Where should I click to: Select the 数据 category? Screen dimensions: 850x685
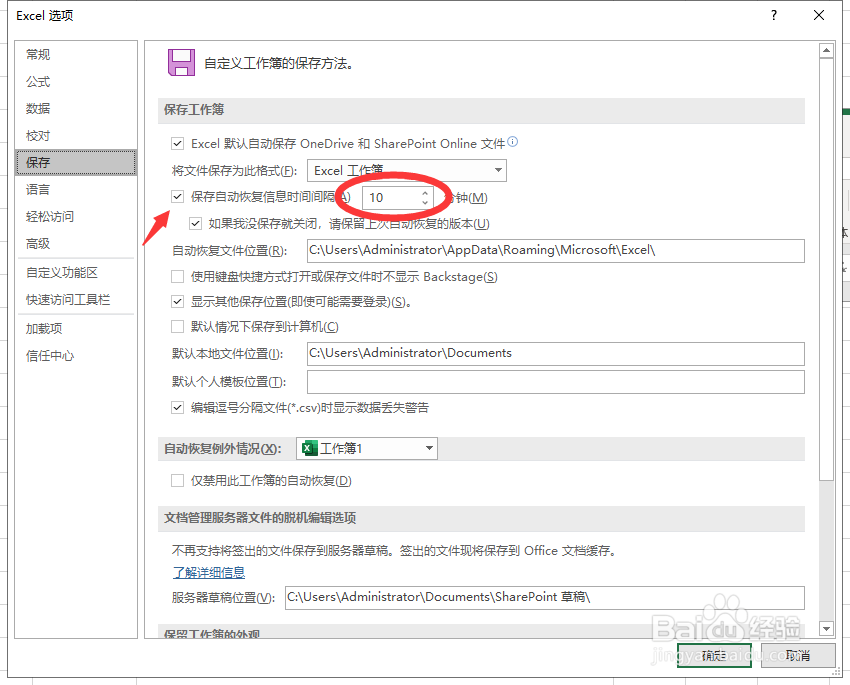(x=76, y=108)
